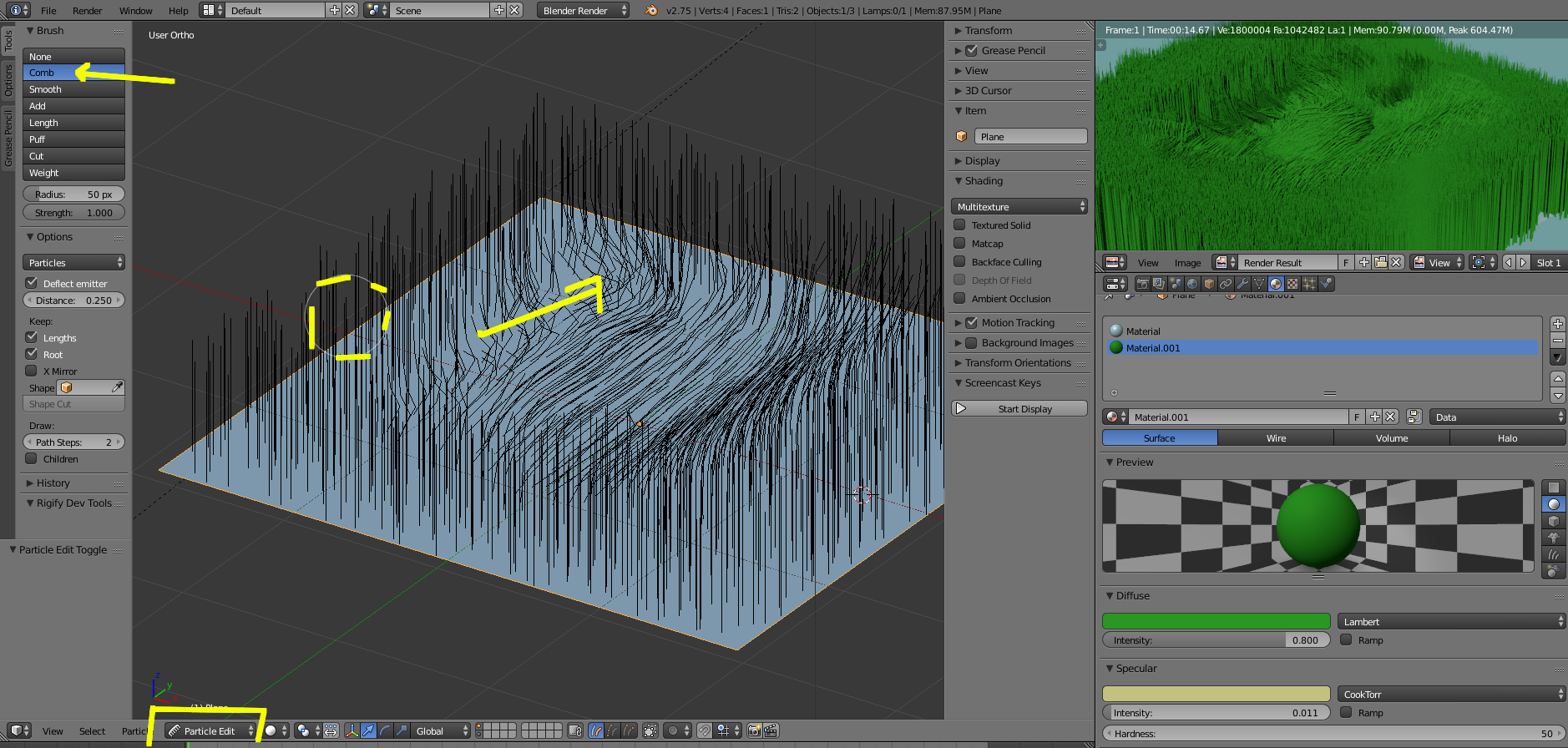The image size is (1568, 748).
Task: Open the Render menu
Action: [x=87, y=11]
